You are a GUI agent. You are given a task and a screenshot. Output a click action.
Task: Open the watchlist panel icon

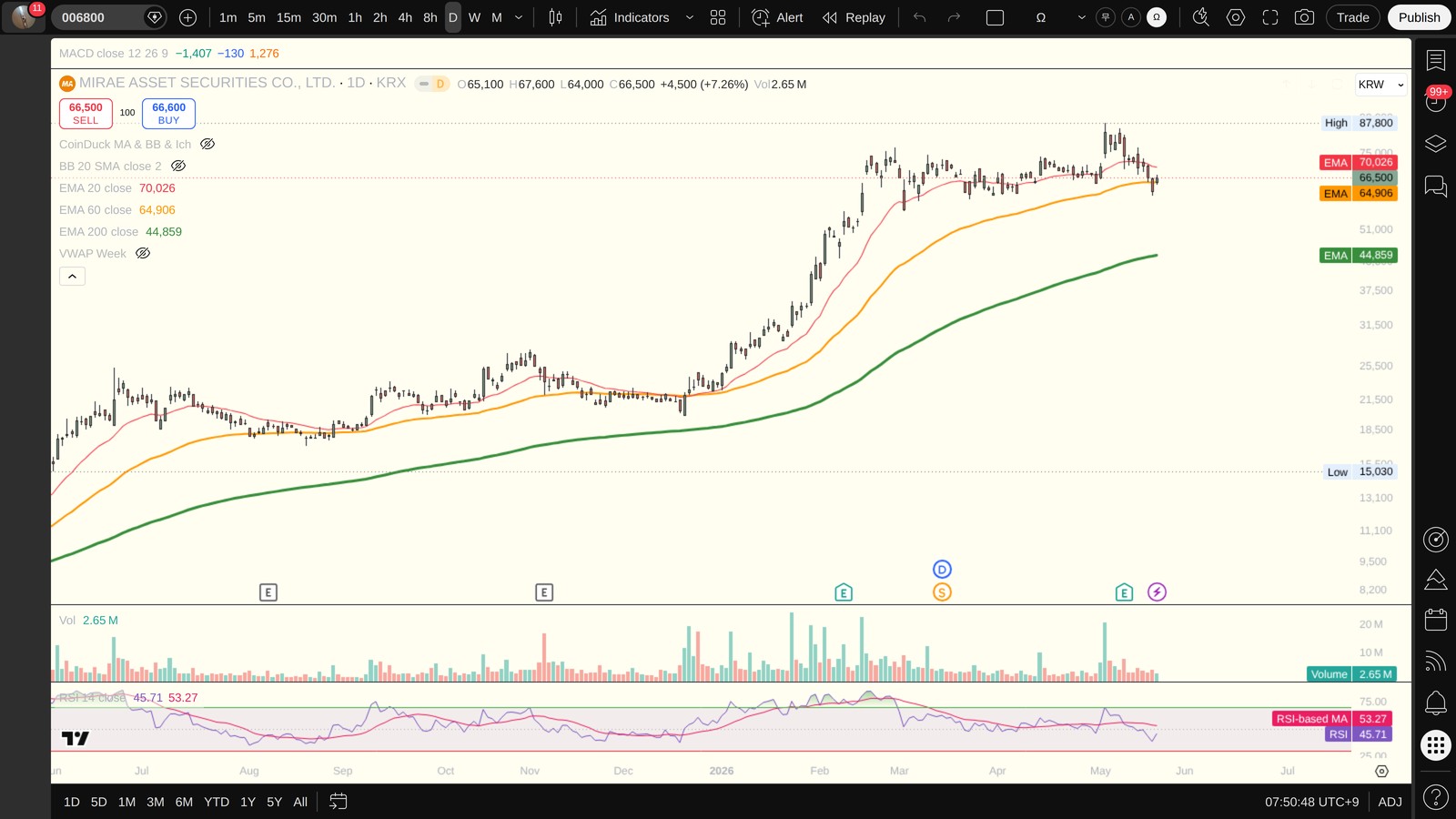[1436, 61]
